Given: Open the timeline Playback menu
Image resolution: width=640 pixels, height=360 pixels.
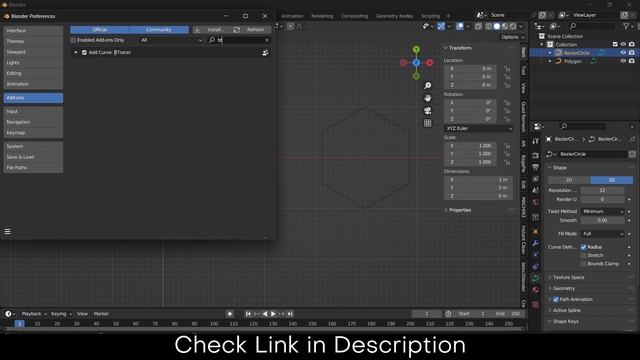Looking at the screenshot, I should pyautogui.click(x=33, y=314).
